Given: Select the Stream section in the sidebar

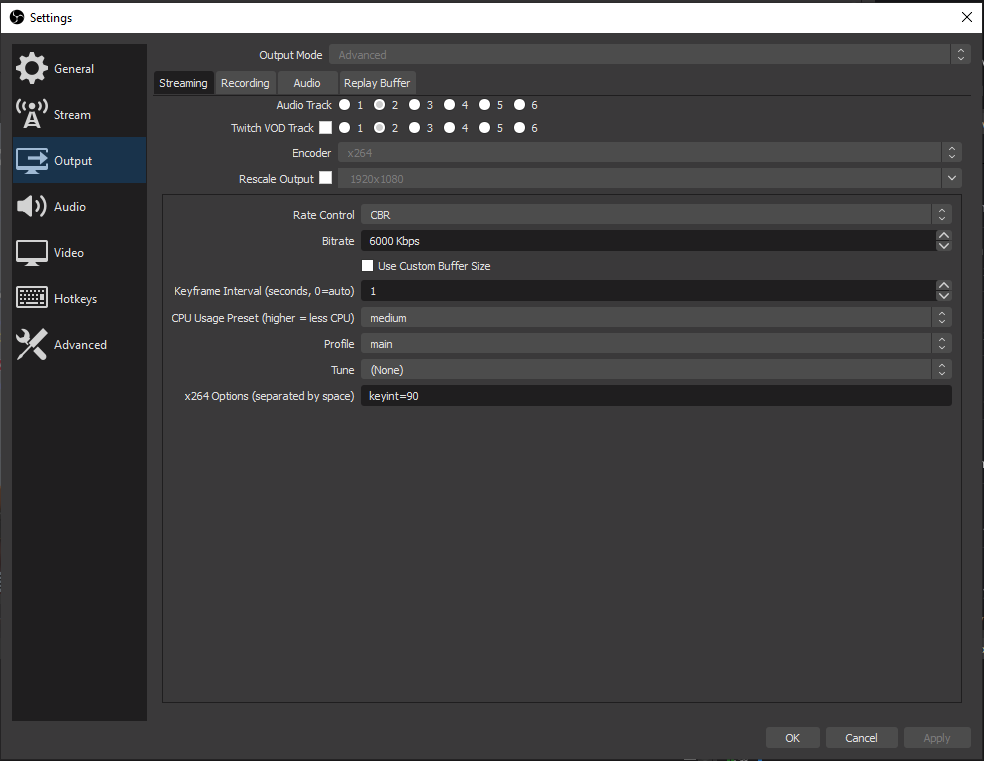Looking at the screenshot, I should (30, 114).
